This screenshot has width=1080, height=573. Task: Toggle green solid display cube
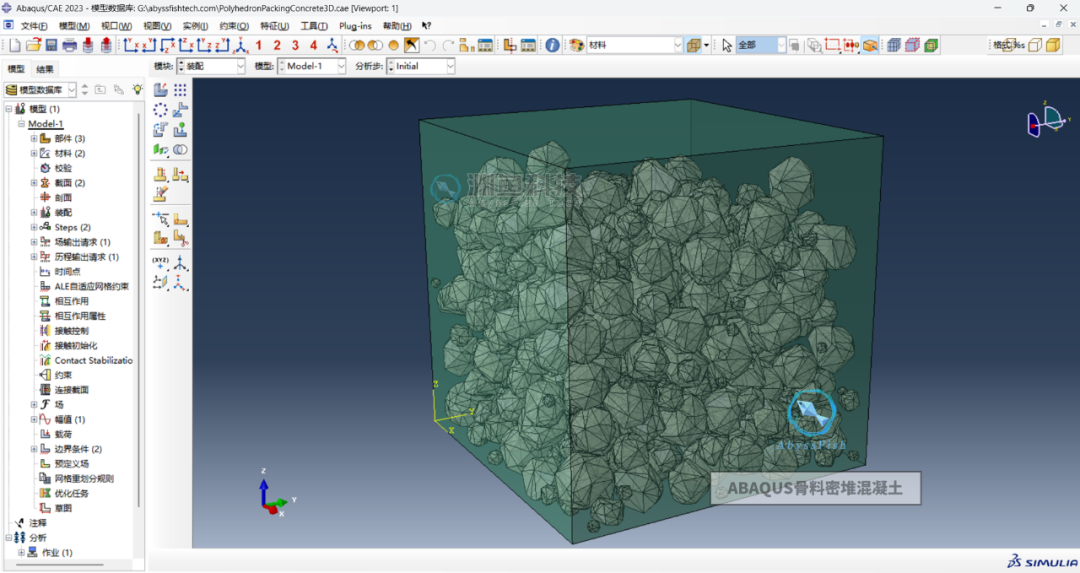[931, 45]
